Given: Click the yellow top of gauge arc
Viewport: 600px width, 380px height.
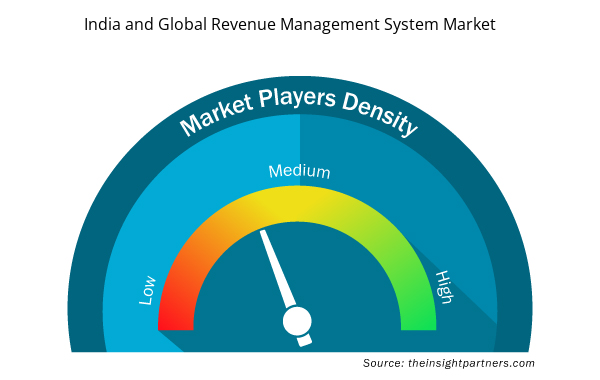Looking at the screenshot, I should 297,204.
